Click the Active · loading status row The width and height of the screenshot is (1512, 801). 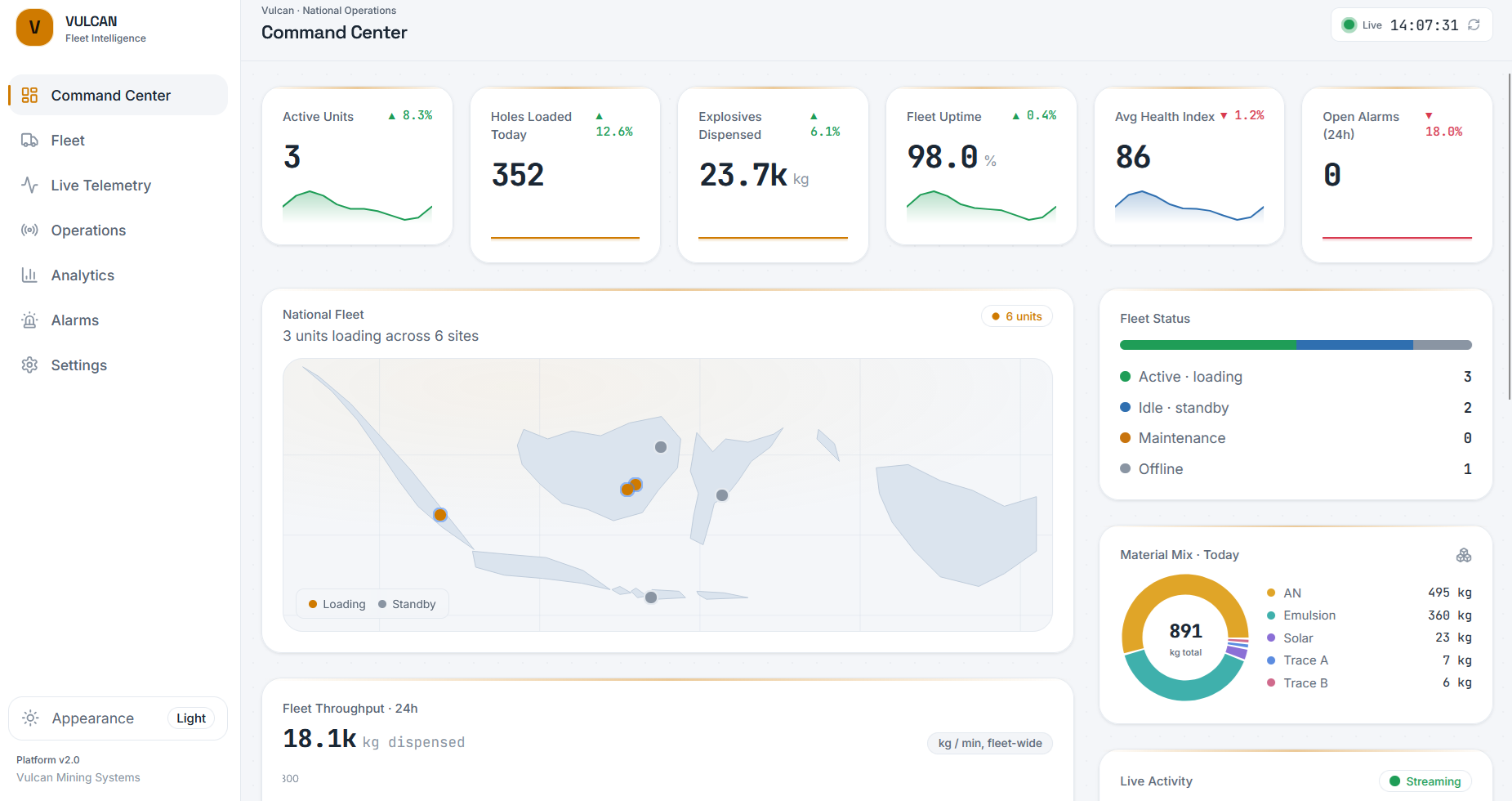[1296, 377]
